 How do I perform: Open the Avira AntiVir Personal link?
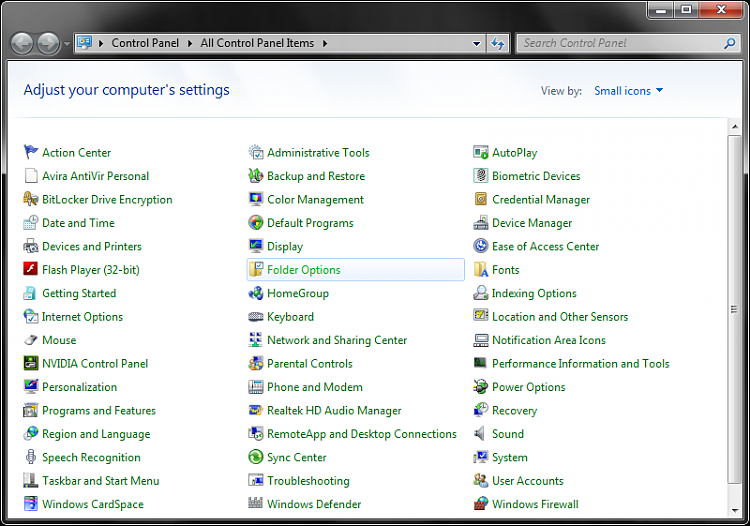tap(96, 176)
